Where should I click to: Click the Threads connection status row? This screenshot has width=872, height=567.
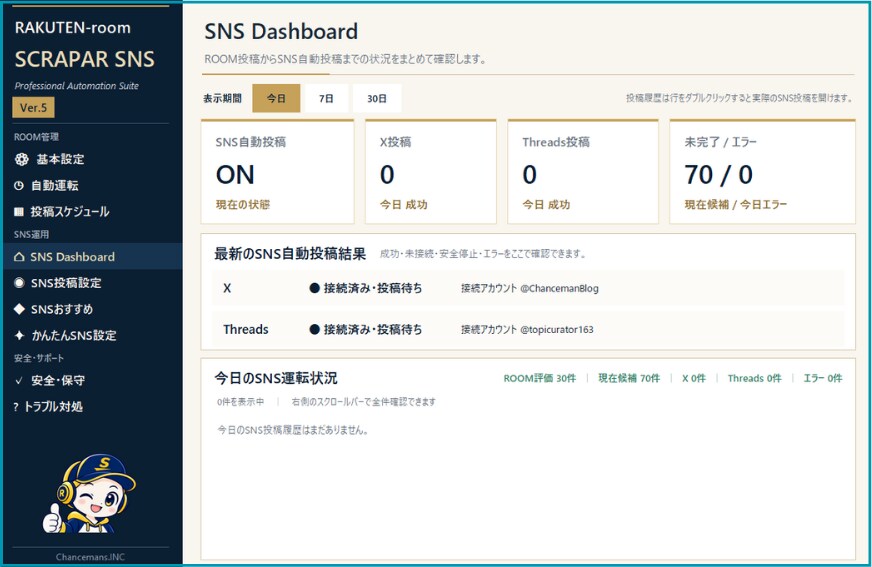coord(528,330)
